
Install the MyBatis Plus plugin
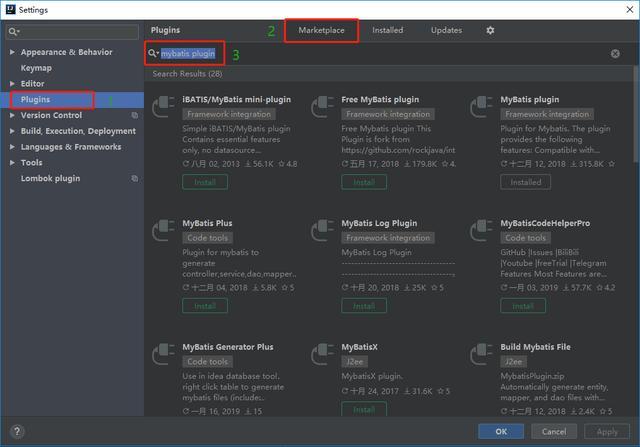[x=205, y=306]
